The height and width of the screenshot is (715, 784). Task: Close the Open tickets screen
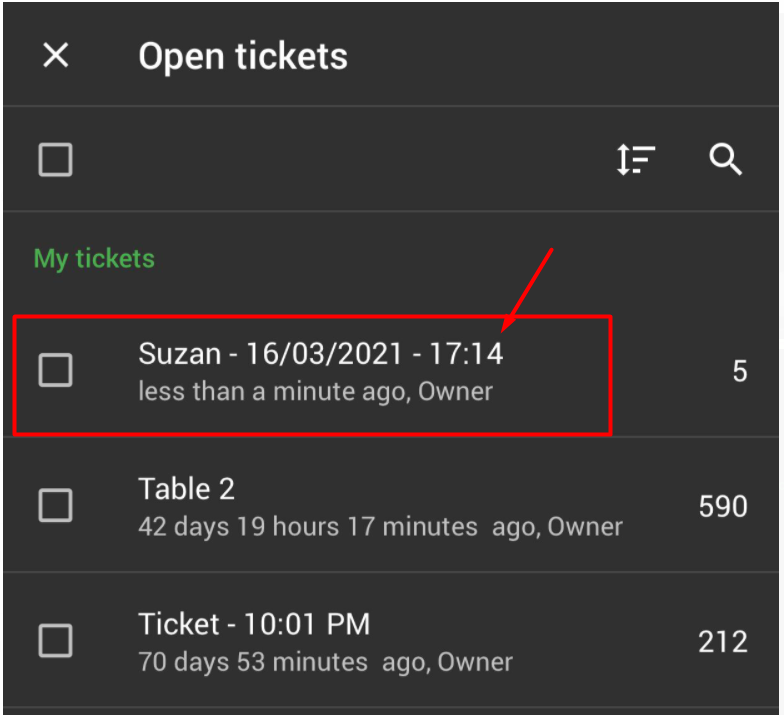point(56,56)
